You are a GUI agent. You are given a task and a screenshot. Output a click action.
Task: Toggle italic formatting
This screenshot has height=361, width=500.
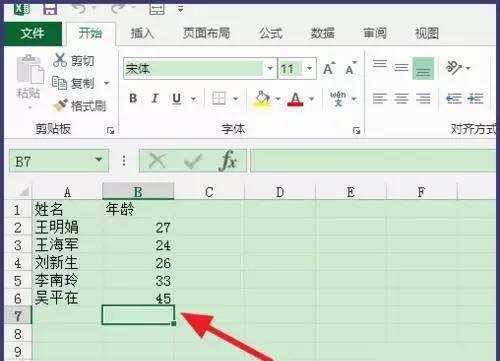155,99
